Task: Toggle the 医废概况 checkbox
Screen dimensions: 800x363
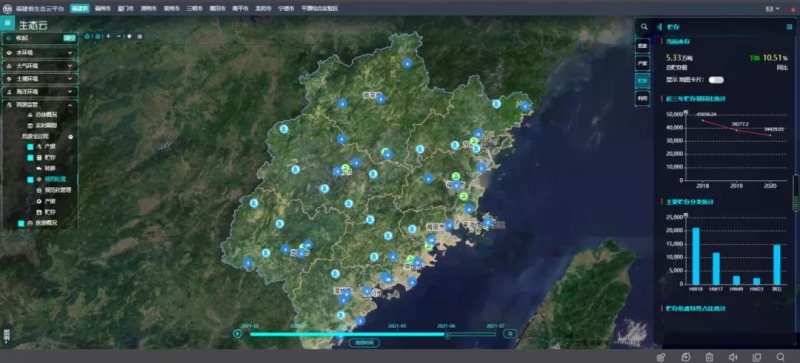Action: 21,223
